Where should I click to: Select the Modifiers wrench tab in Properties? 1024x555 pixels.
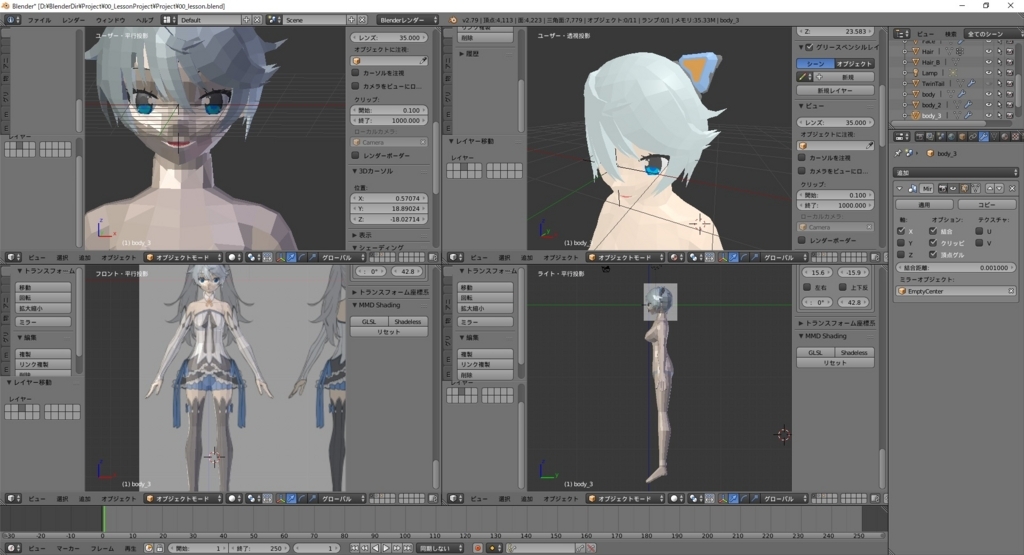click(x=984, y=137)
